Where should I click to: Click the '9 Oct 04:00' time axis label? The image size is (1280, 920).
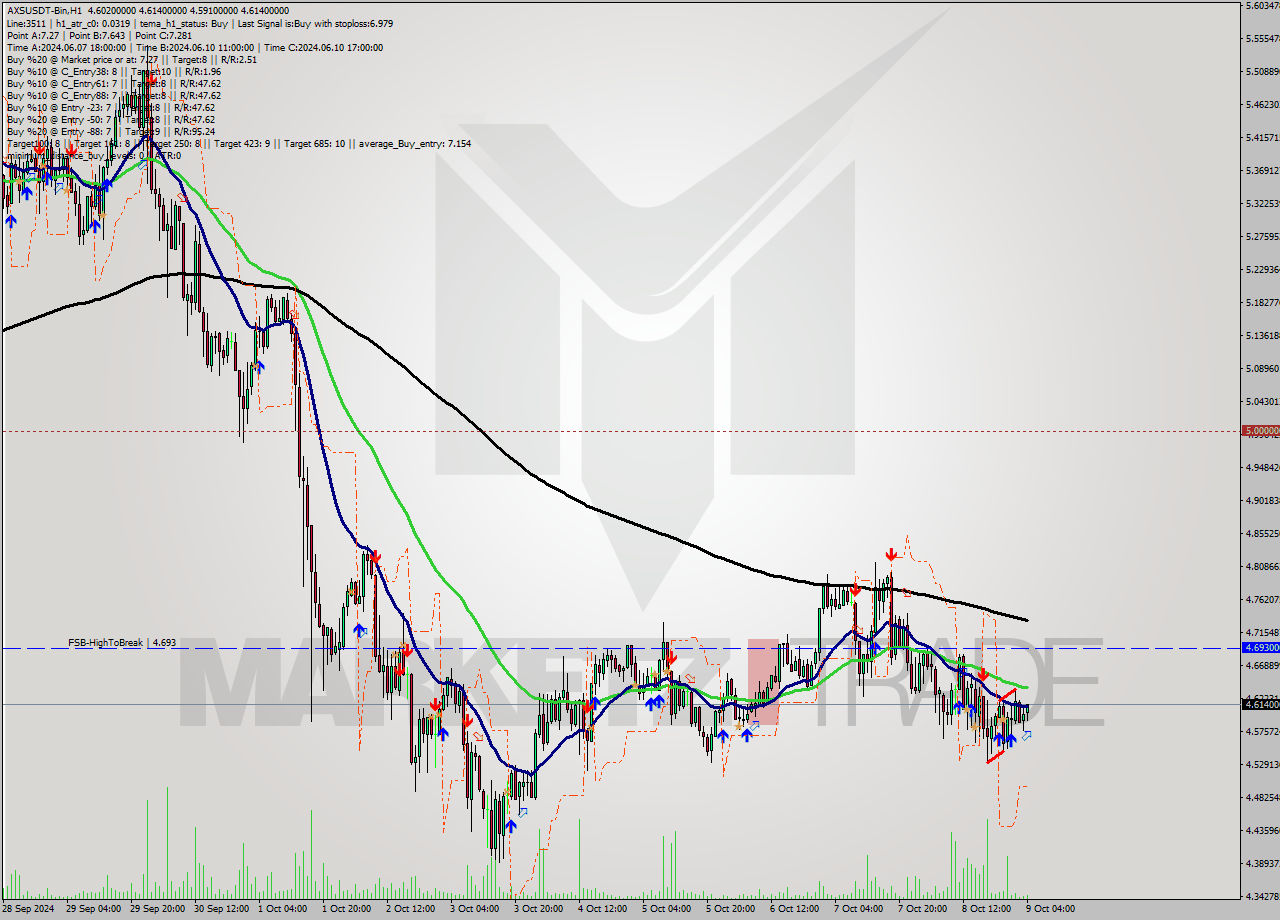pos(1051,909)
